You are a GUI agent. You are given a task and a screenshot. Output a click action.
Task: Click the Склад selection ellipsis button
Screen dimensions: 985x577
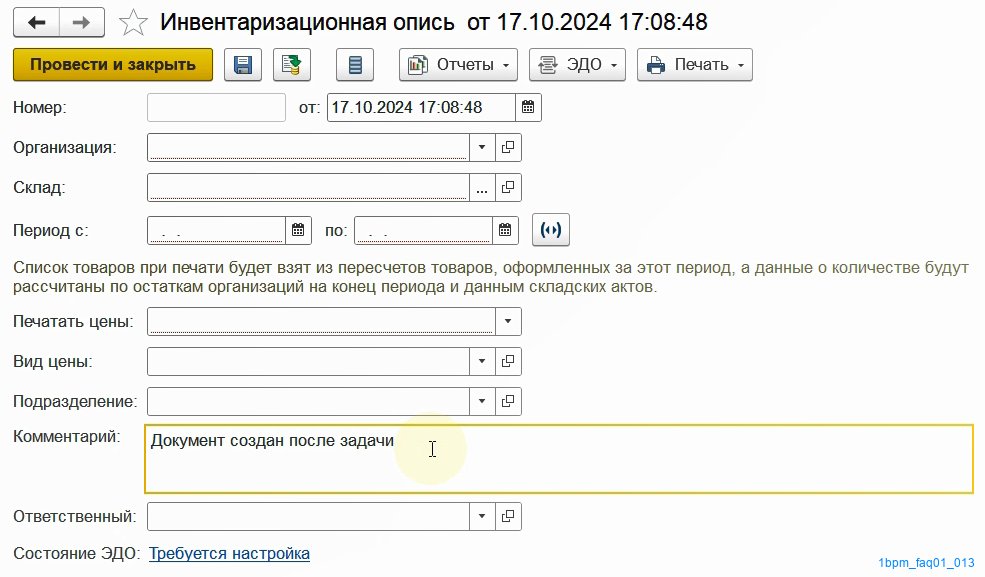point(482,188)
